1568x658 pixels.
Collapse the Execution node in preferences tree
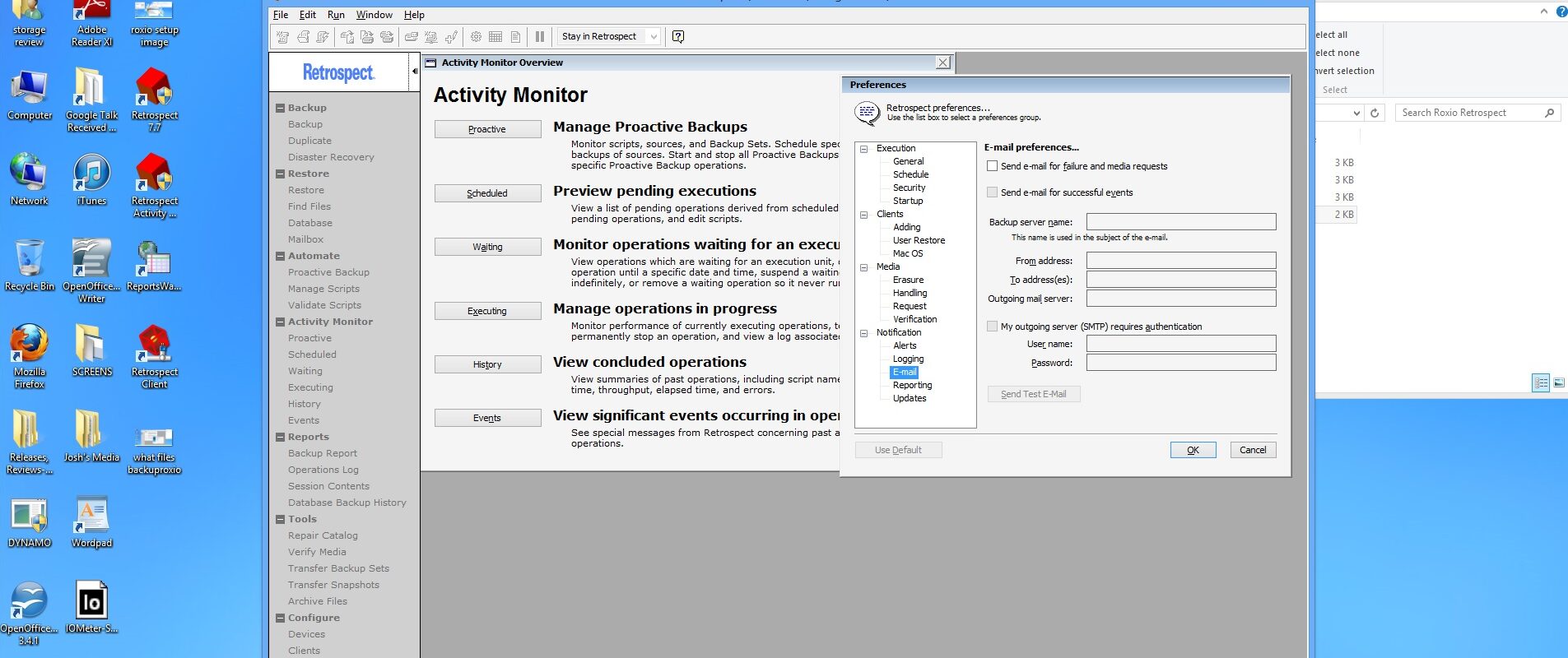tap(864, 149)
